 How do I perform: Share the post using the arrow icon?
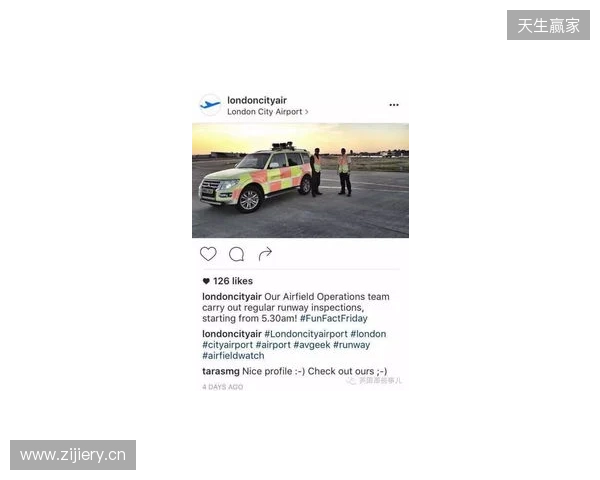tap(265, 254)
